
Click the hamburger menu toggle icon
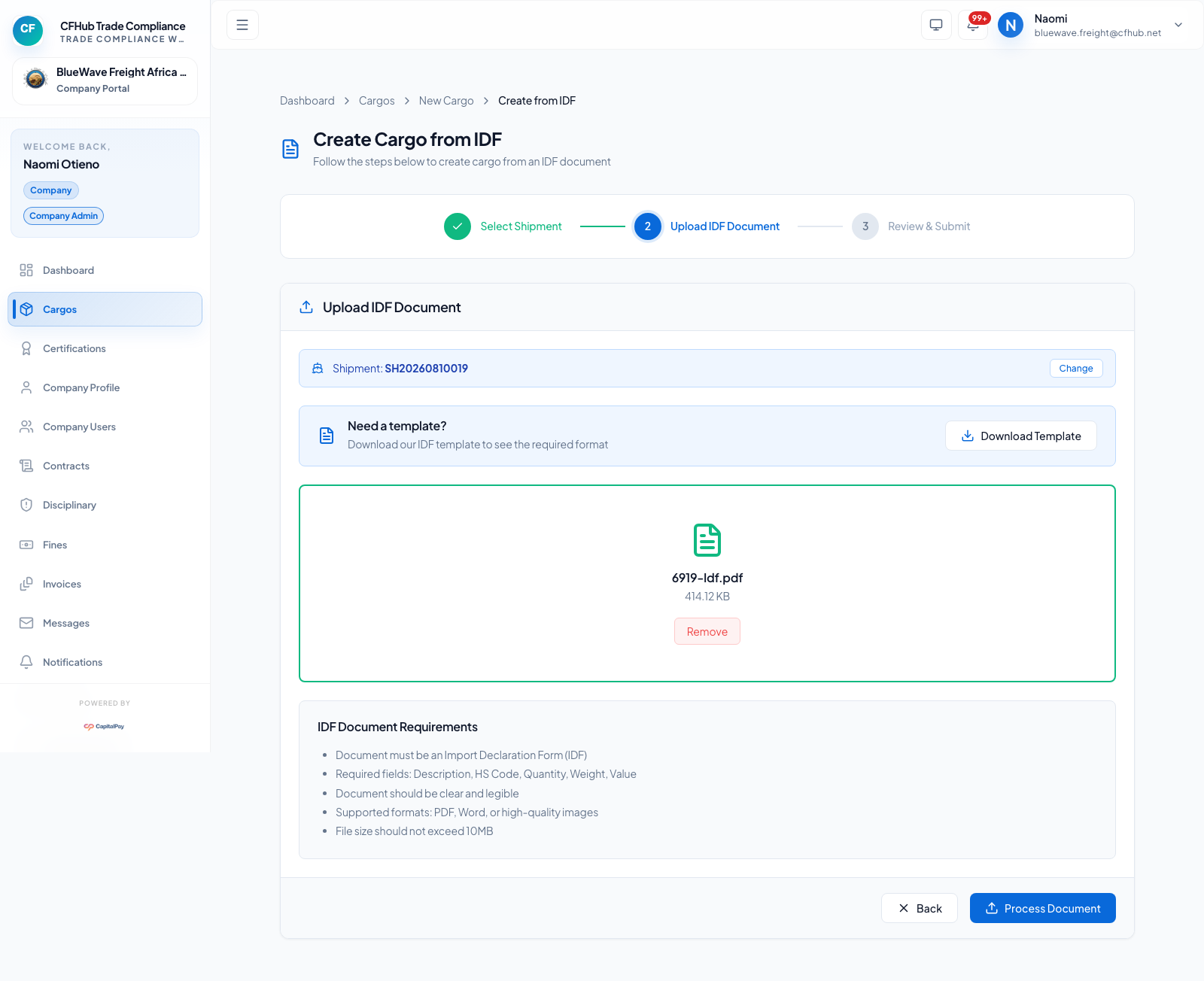(242, 25)
